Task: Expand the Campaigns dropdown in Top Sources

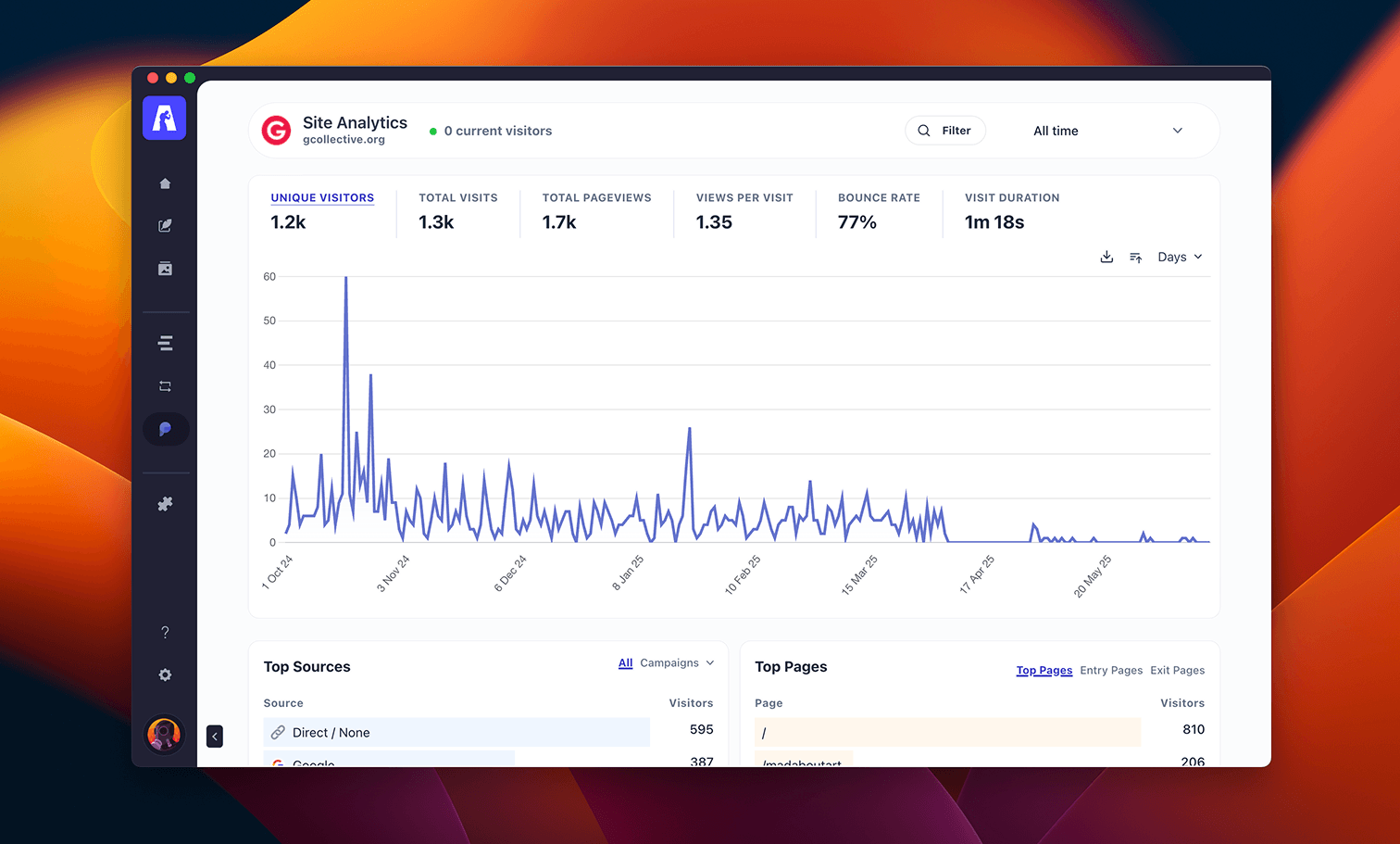Action: pyautogui.click(x=677, y=663)
